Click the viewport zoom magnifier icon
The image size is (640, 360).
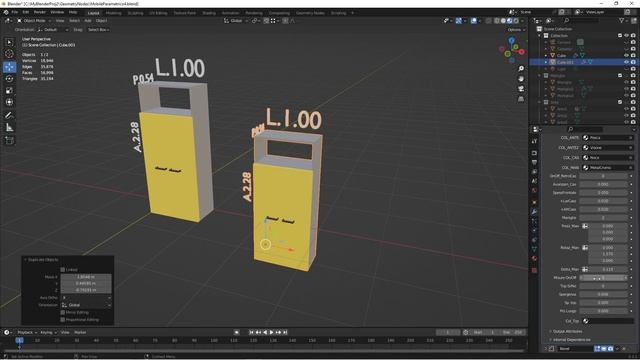[521, 69]
